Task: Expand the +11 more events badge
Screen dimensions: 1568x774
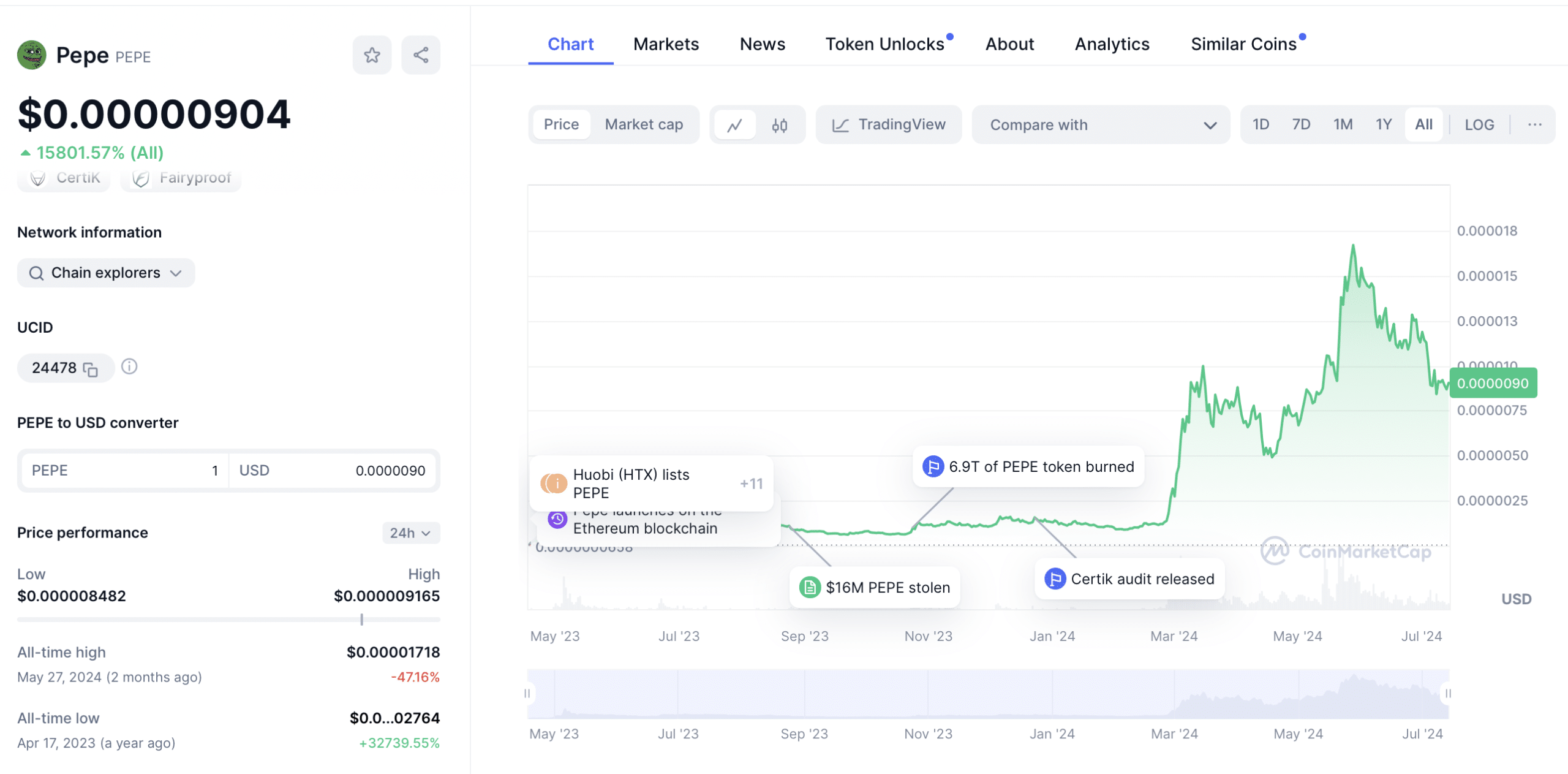Action: [x=752, y=484]
